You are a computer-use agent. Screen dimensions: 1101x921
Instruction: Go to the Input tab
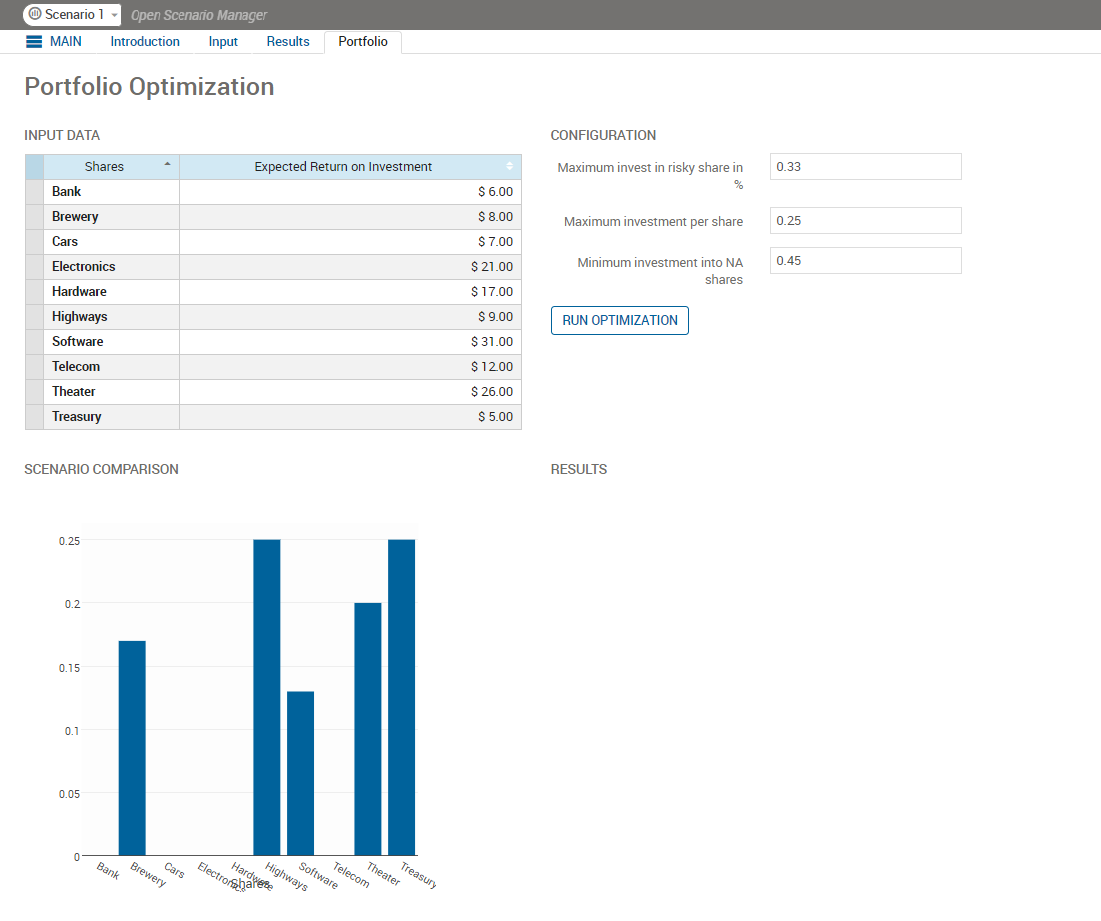(x=223, y=42)
